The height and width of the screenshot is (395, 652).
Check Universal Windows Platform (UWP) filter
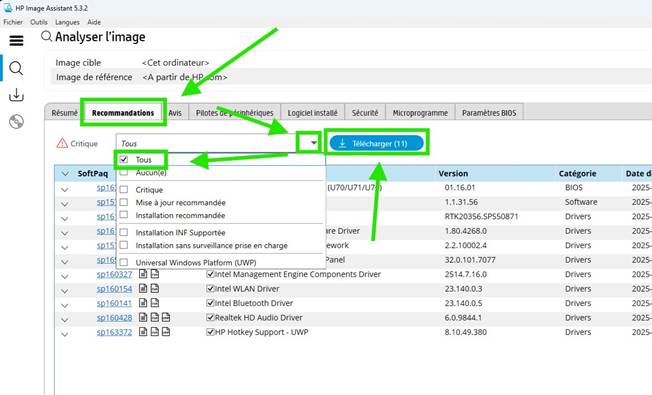(x=123, y=262)
